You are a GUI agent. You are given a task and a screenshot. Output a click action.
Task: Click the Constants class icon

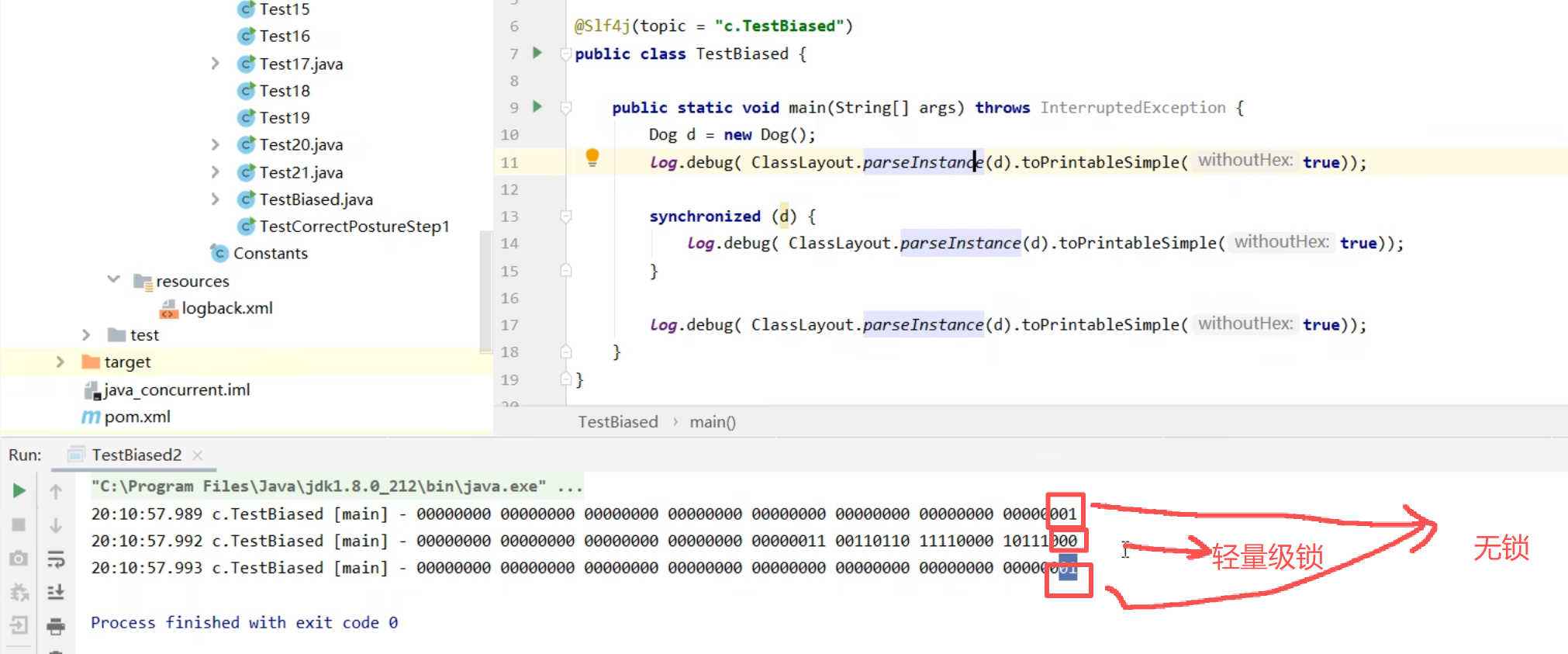pyautogui.click(x=219, y=254)
